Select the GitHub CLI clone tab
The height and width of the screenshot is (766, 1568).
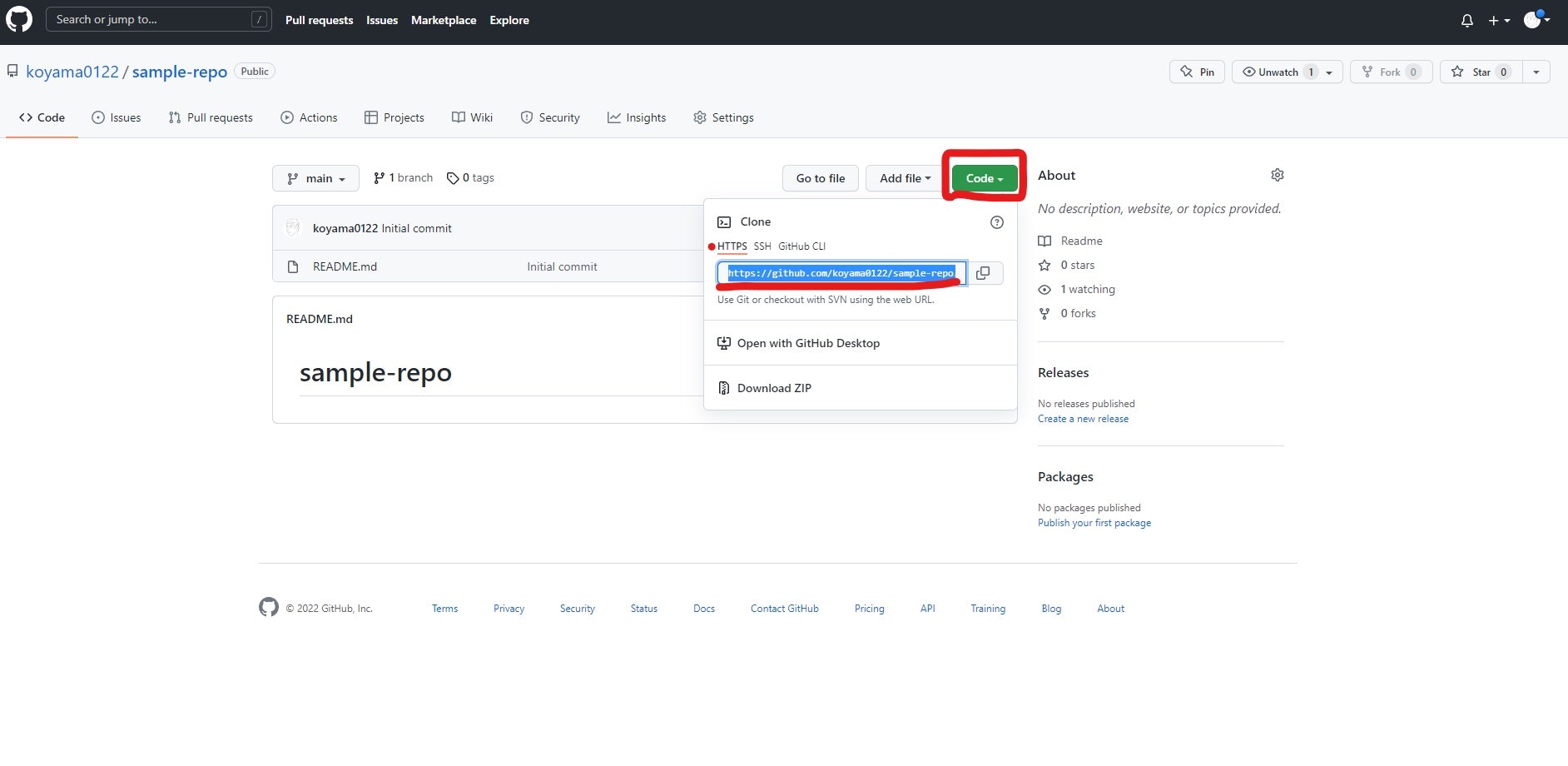pos(802,246)
